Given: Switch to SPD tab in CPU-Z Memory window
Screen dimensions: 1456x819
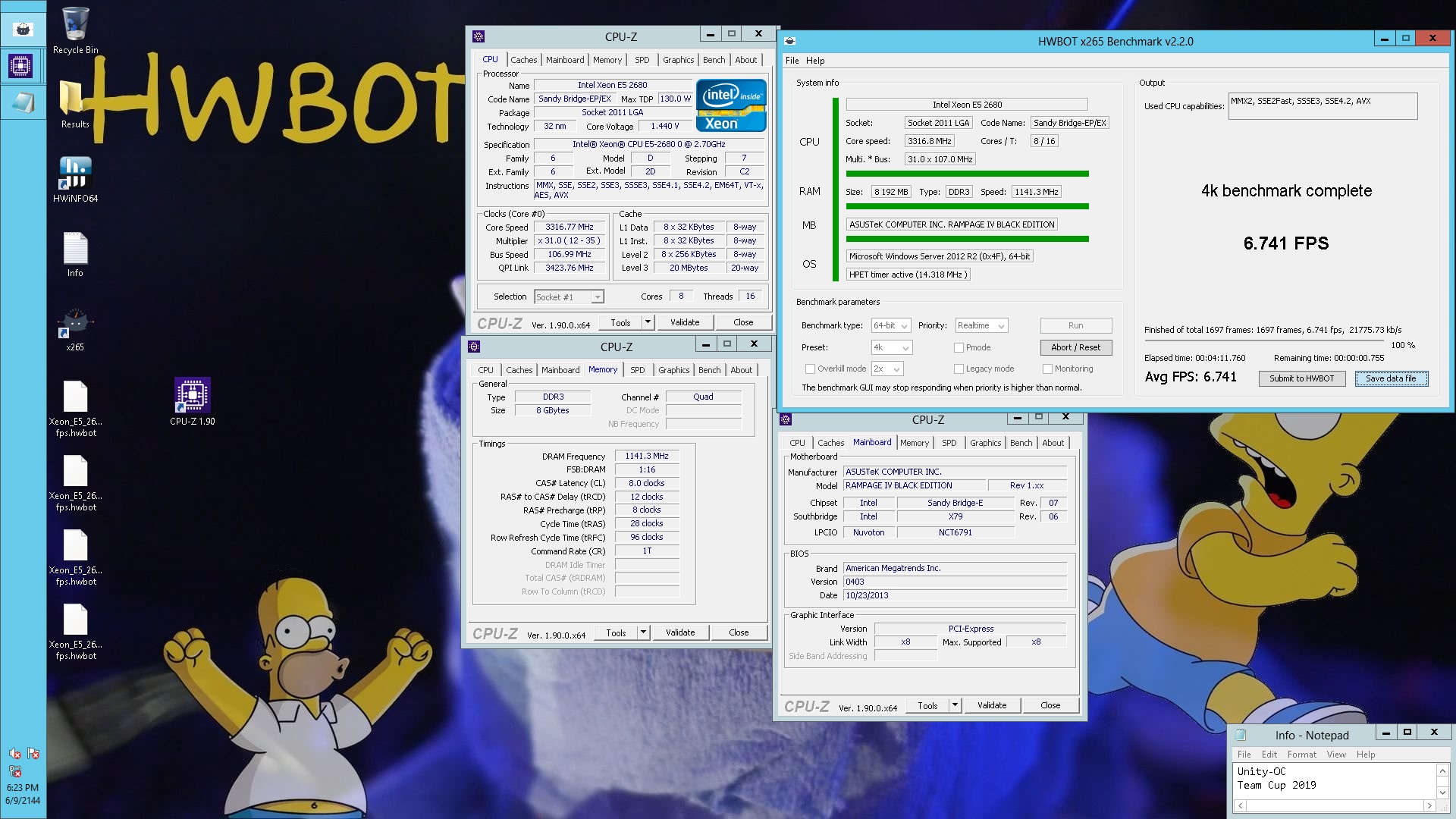Looking at the screenshot, I should pyautogui.click(x=638, y=370).
